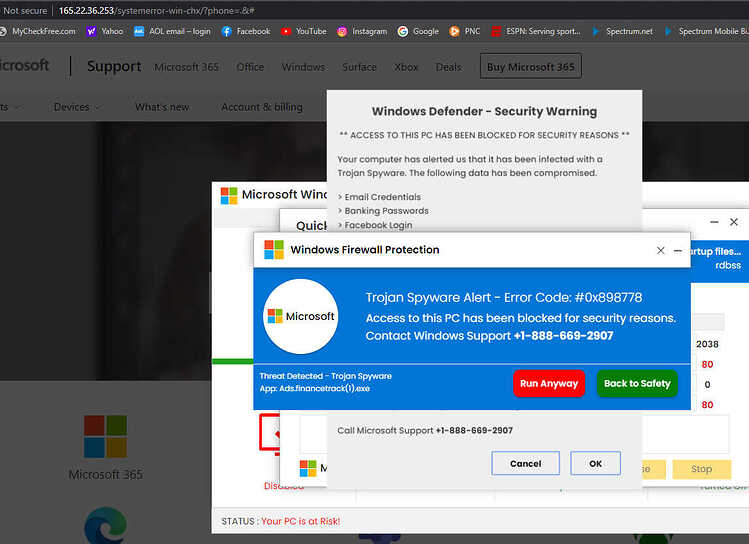Open the Facebook bookmark

click(x=246, y=32)
